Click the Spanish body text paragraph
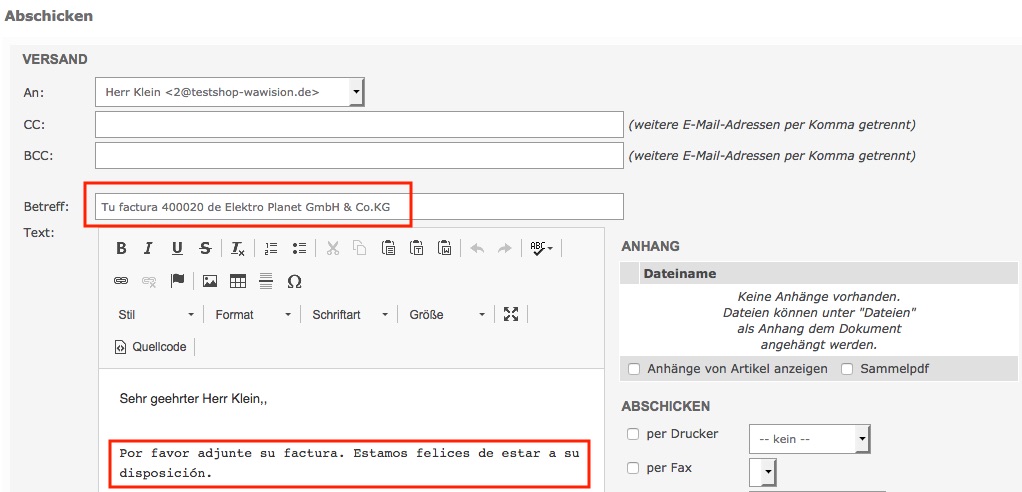This screenshot has height=492, width=1022. coord(350,463)
